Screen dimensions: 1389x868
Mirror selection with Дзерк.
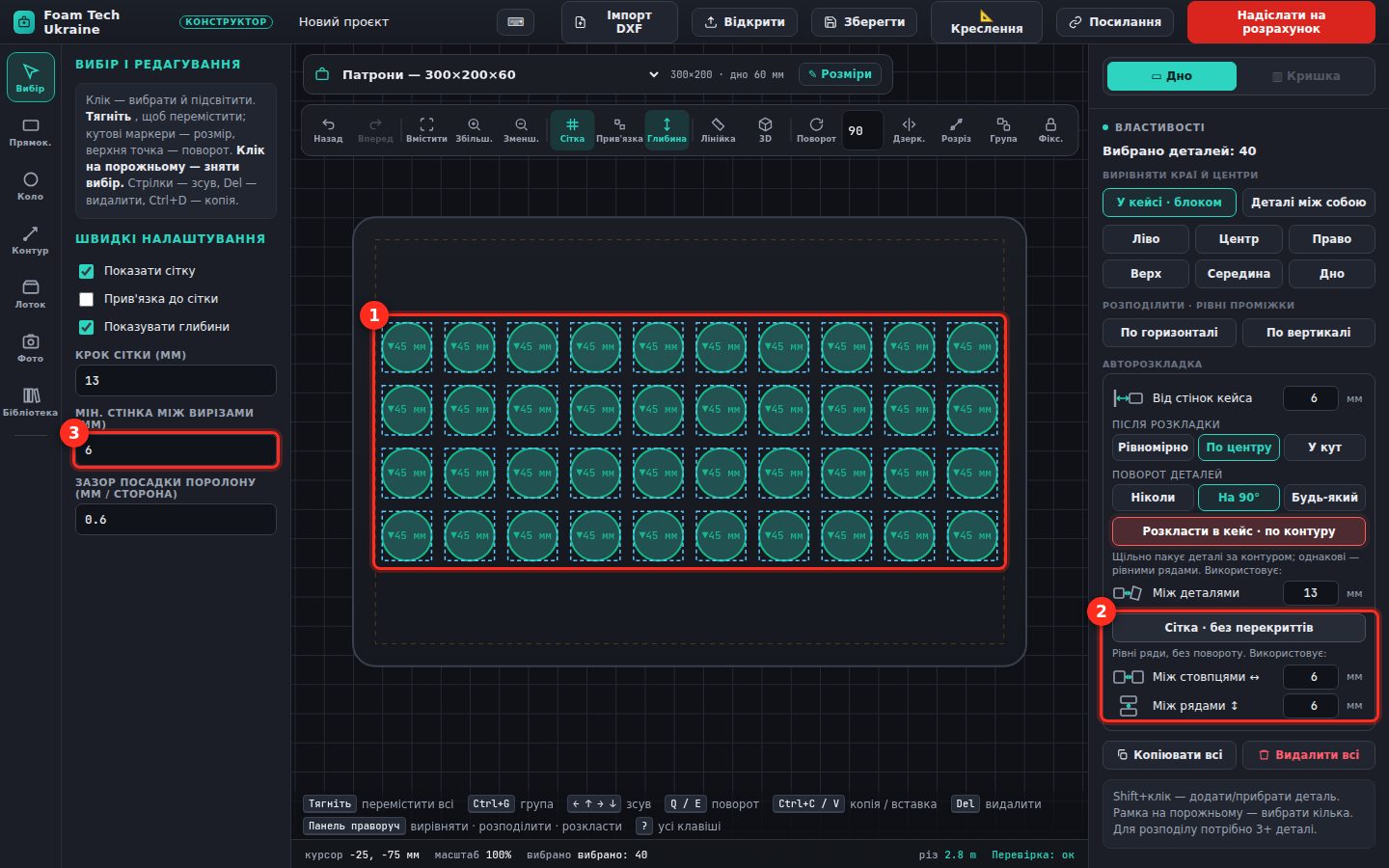click(x=909, y=130)
